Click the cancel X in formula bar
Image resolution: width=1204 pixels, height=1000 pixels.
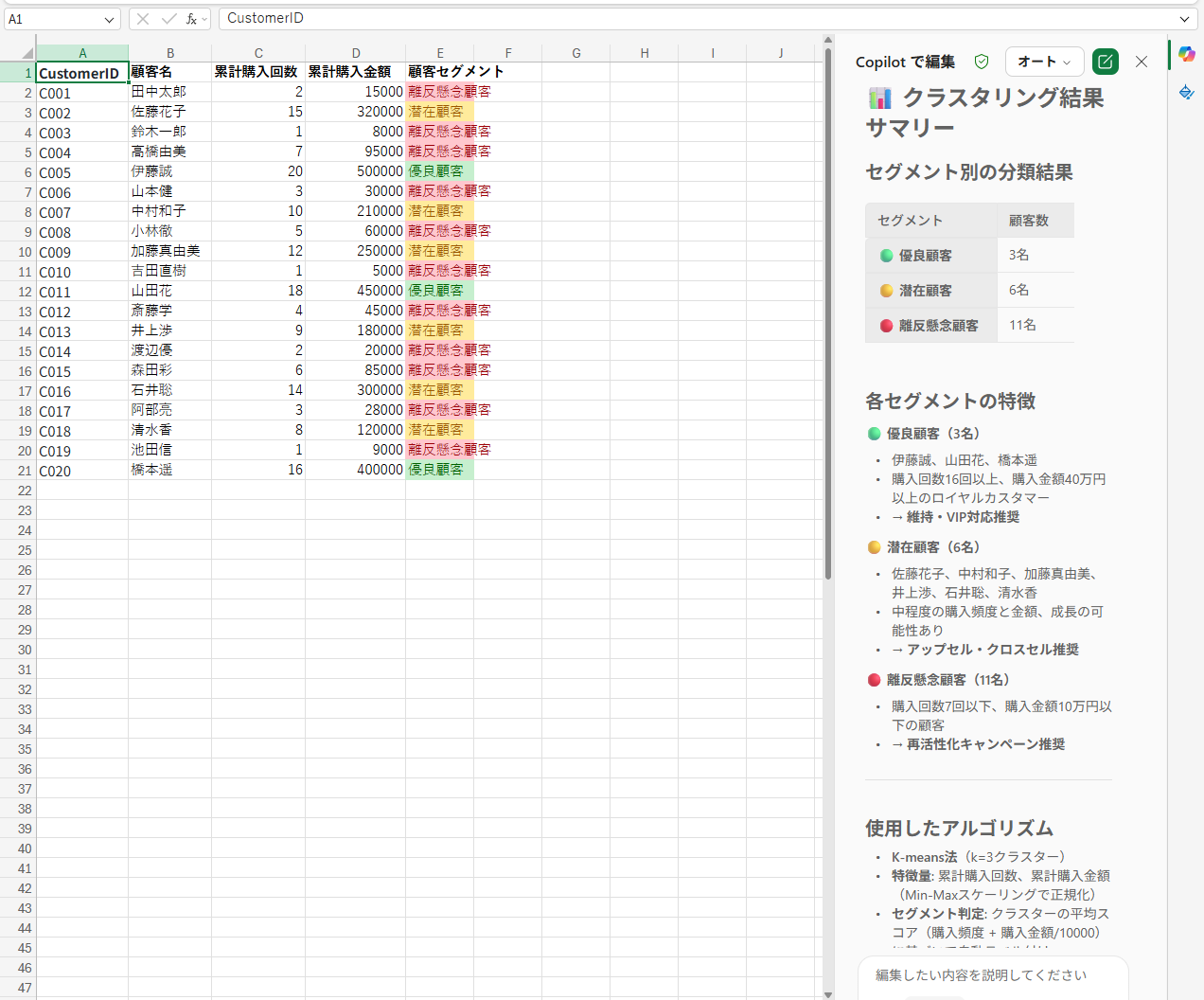coord(143,19)
